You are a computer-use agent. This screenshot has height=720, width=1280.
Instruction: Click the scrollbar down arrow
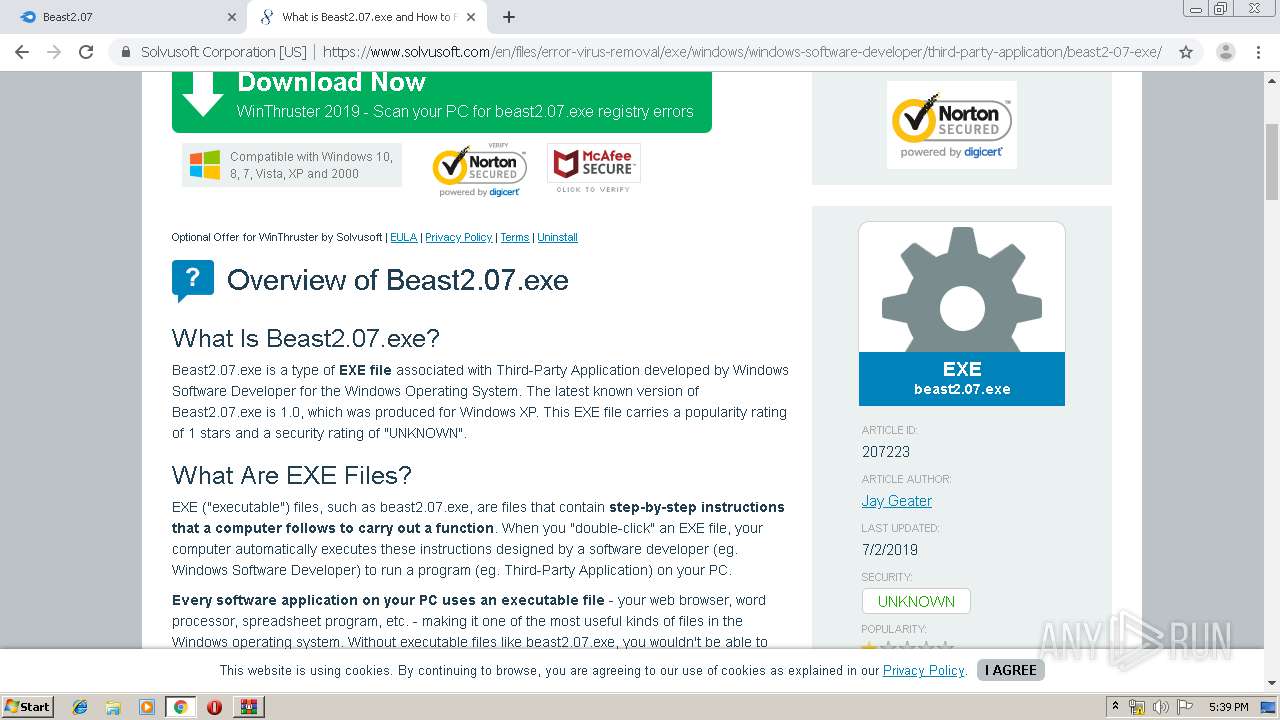[x=1272, y=683]
